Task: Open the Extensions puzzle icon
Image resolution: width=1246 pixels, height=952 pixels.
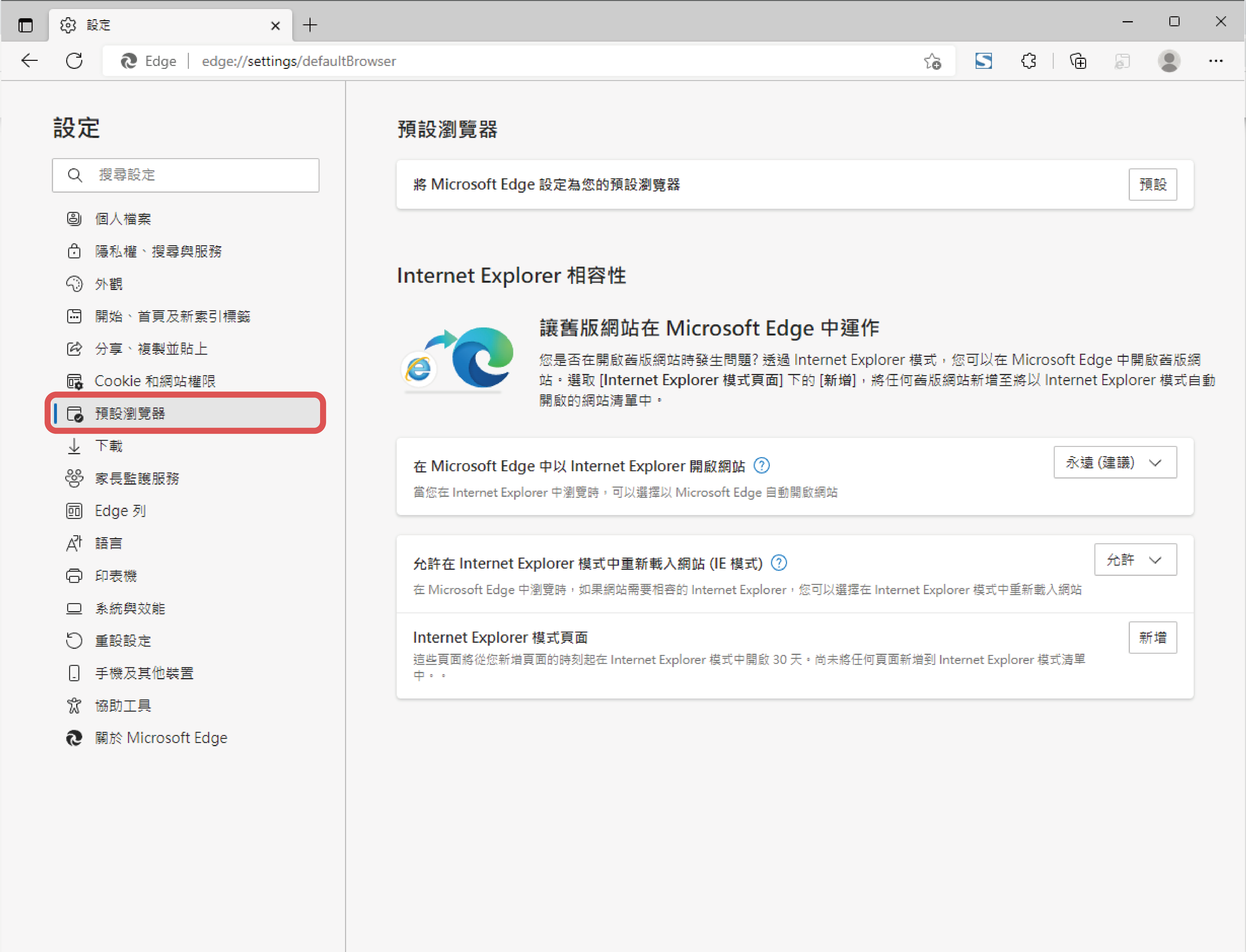Action: (x=1028, y=61)
